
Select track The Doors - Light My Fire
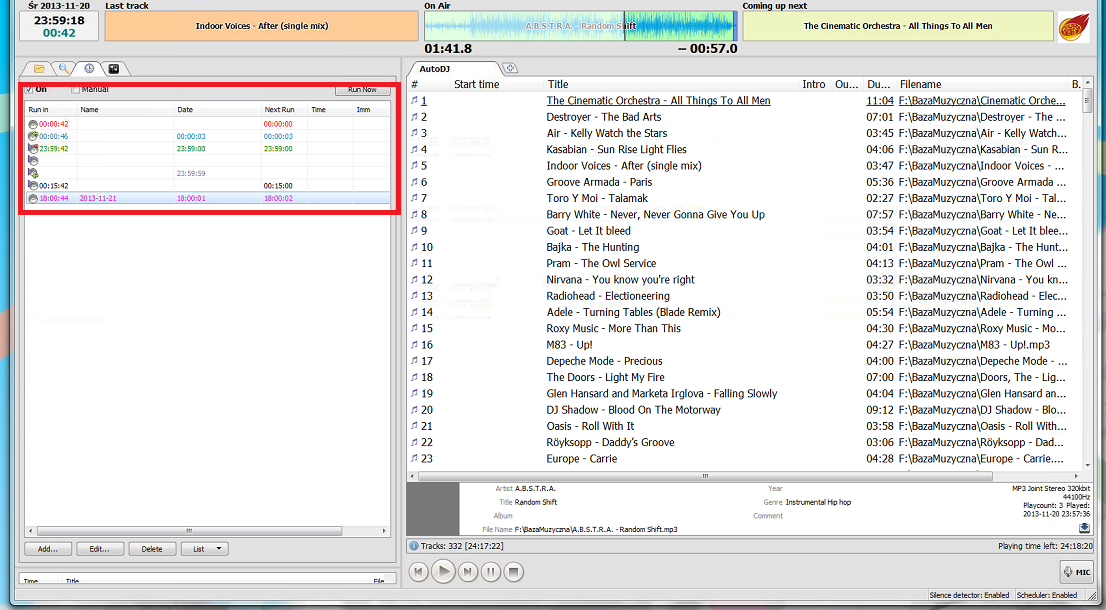point(605,377)
